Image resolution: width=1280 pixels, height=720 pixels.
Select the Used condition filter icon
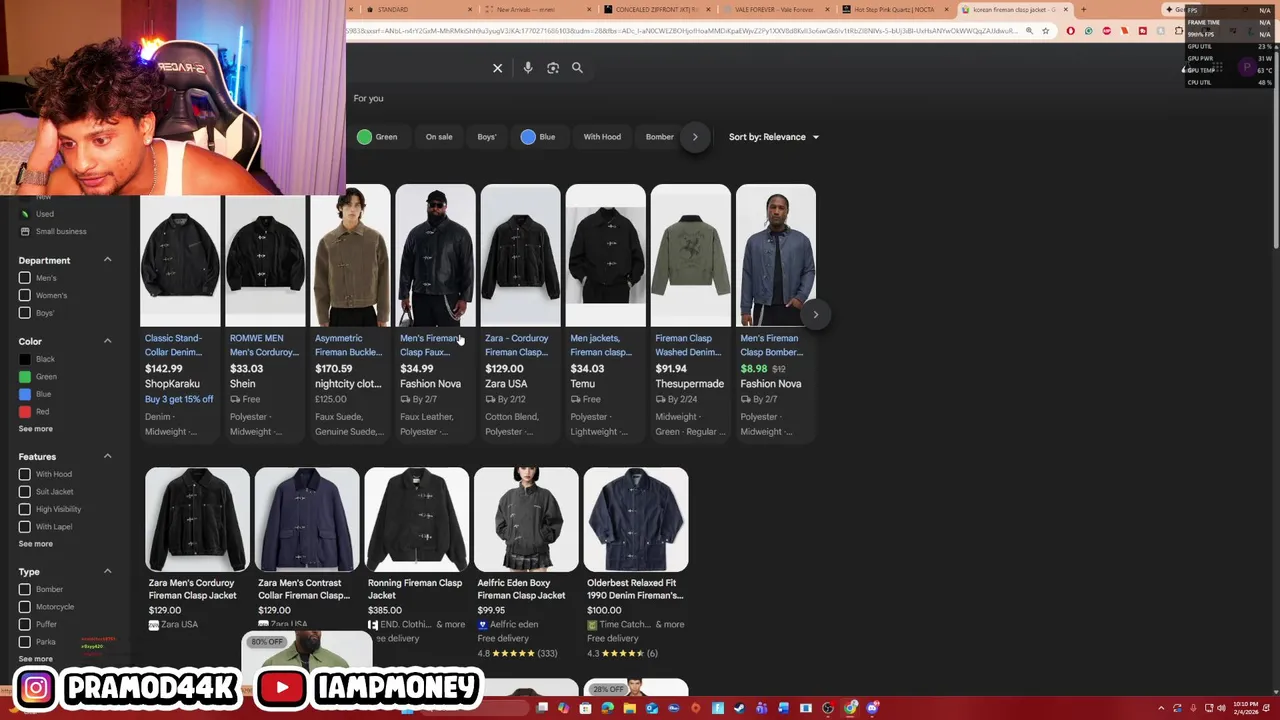(25, 214)
